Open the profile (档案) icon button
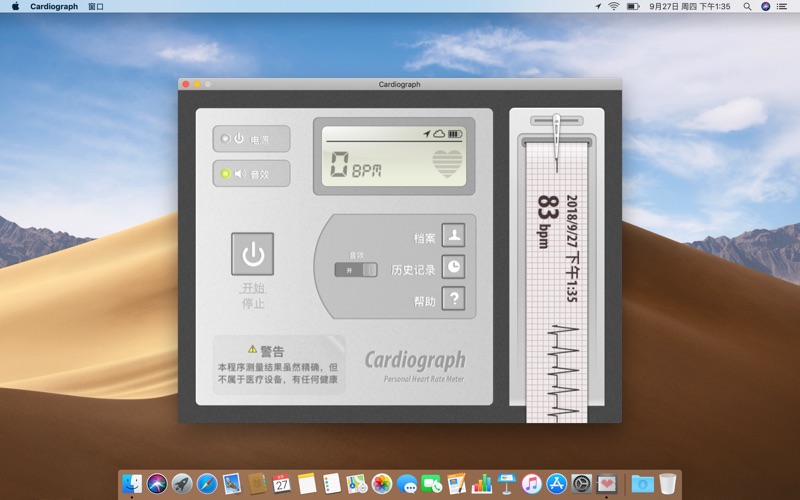Image resolution: width=800 pixels, height=500 pixels. click(453, 236)
